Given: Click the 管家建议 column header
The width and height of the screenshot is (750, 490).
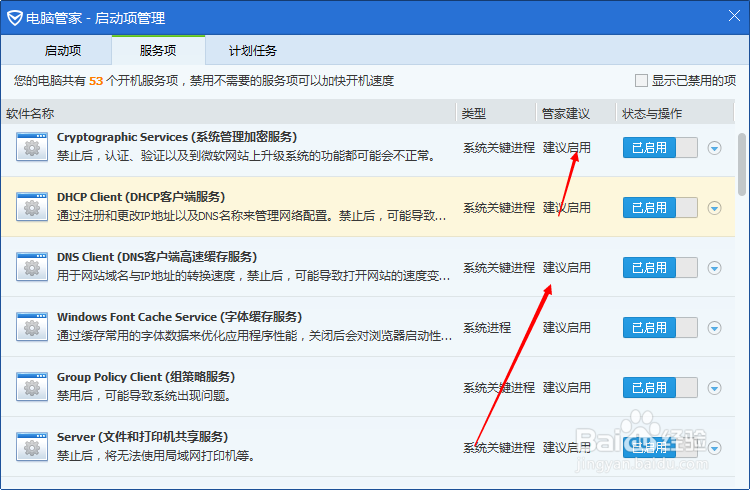Looking at the screenshot, I should click(576, 113).
